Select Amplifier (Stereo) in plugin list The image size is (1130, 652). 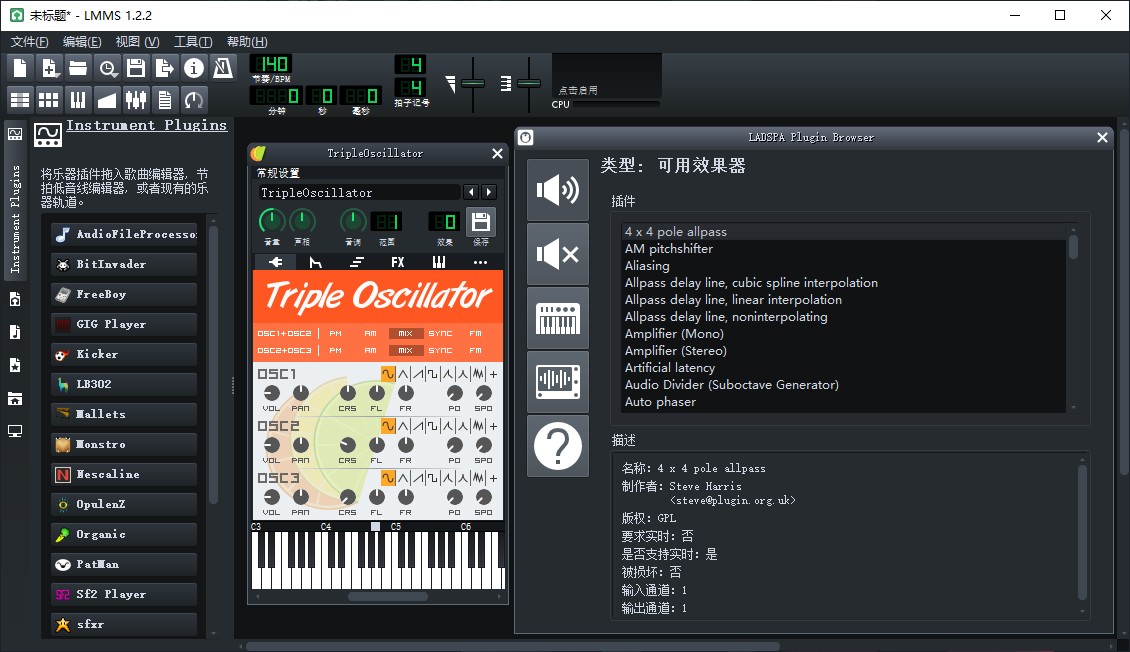[x=844, y=351]
